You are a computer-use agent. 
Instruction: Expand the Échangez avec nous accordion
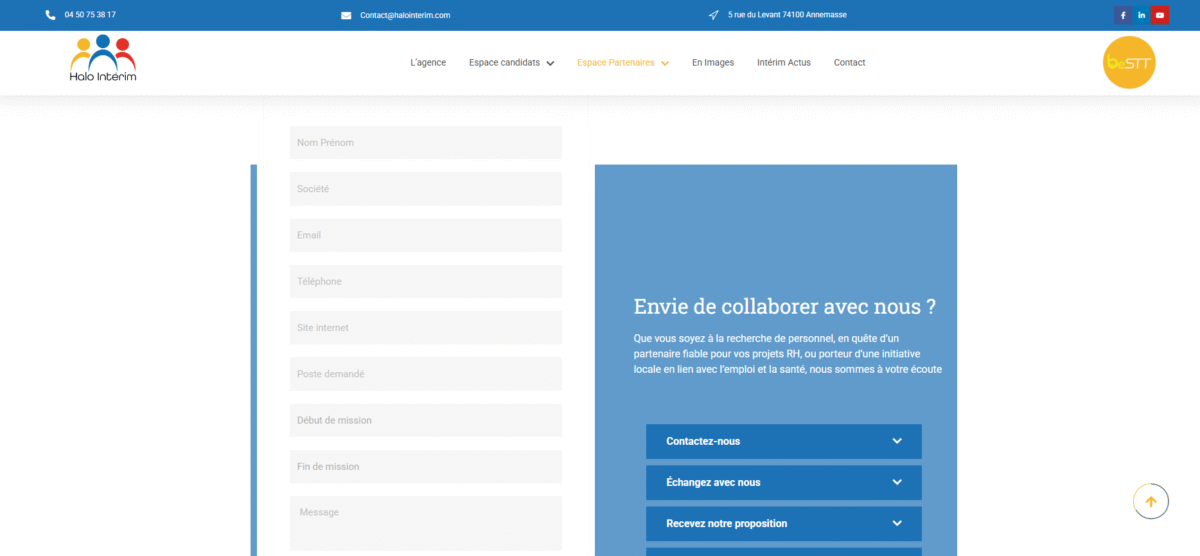point(784,482)
